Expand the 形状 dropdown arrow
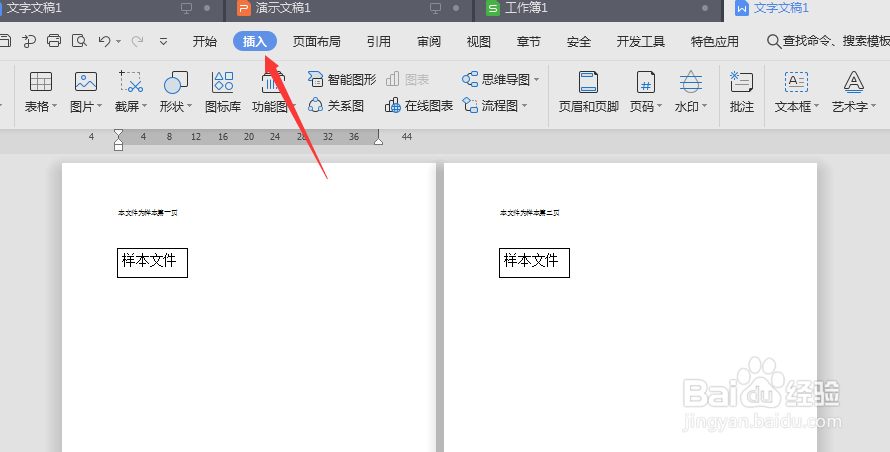890x452 pixels. pyautogui.click(x=190, y=106)
